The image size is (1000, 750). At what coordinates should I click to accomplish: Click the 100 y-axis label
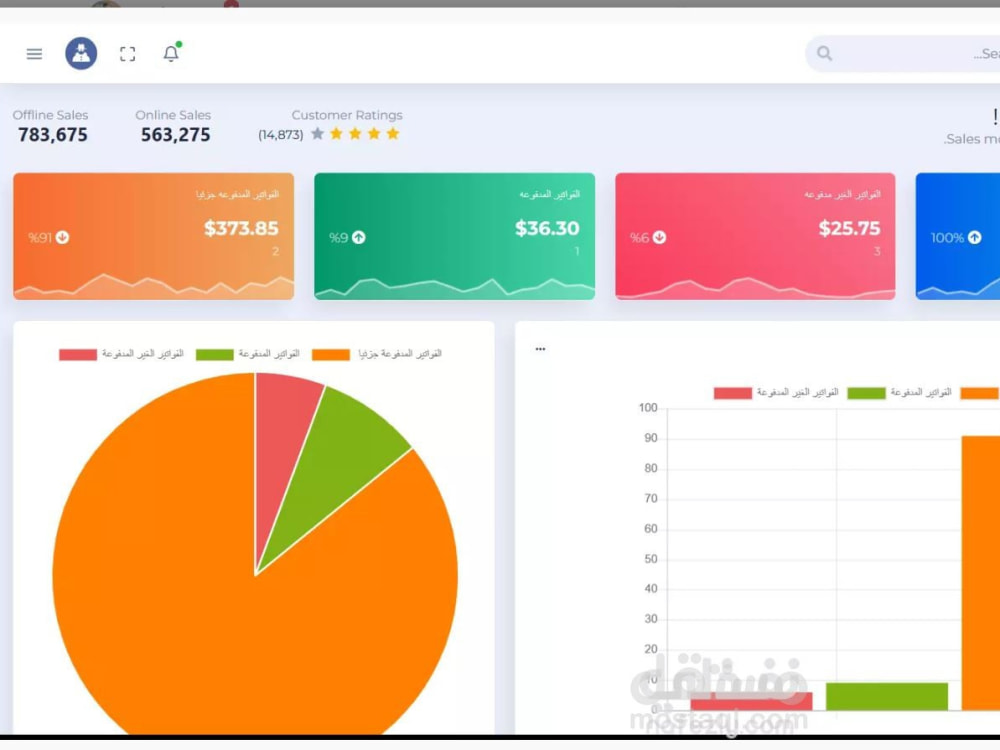point(648,408)
